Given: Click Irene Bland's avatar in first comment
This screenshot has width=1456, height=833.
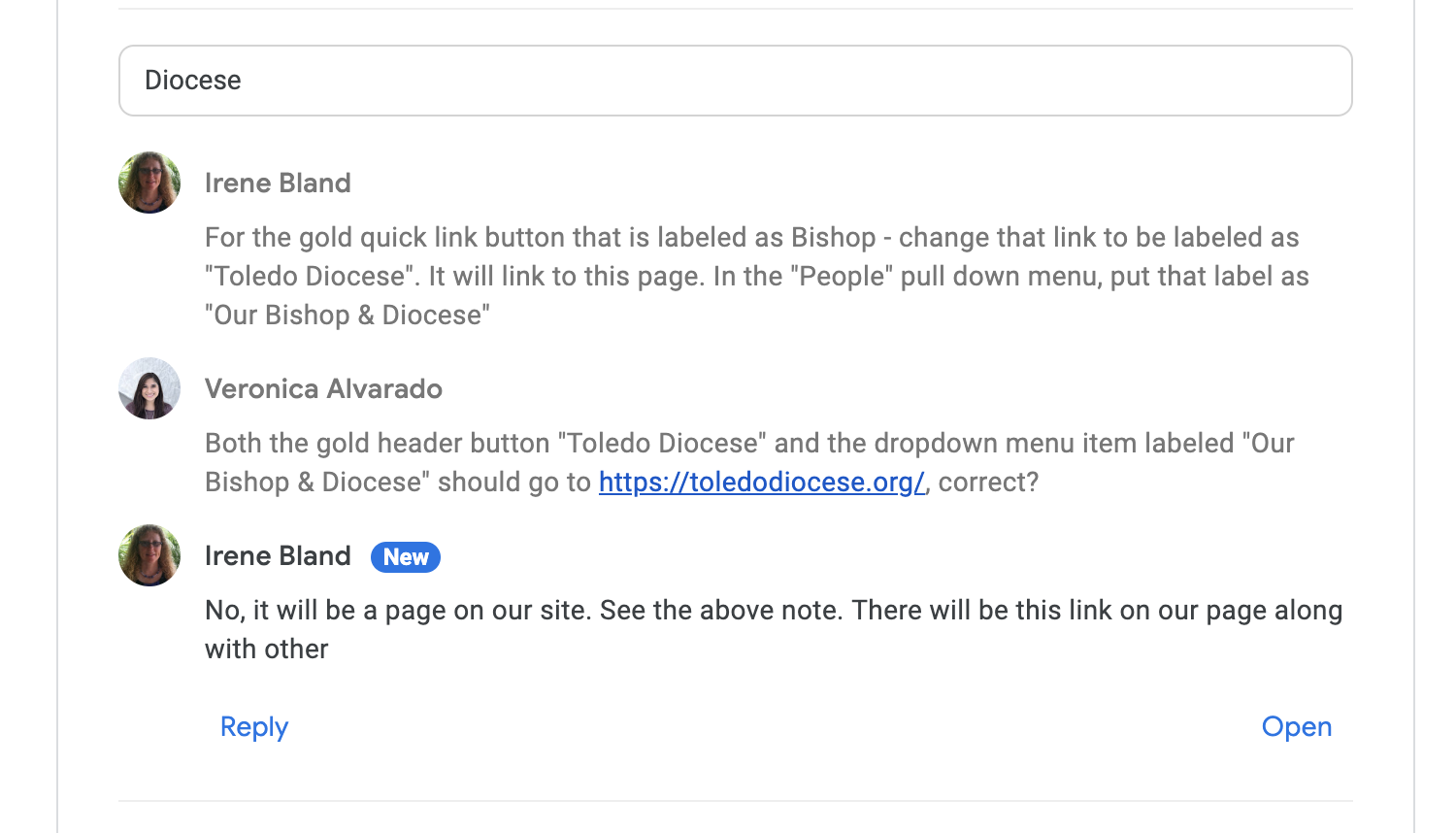Looking at the screenshot, I should [149, 183].
